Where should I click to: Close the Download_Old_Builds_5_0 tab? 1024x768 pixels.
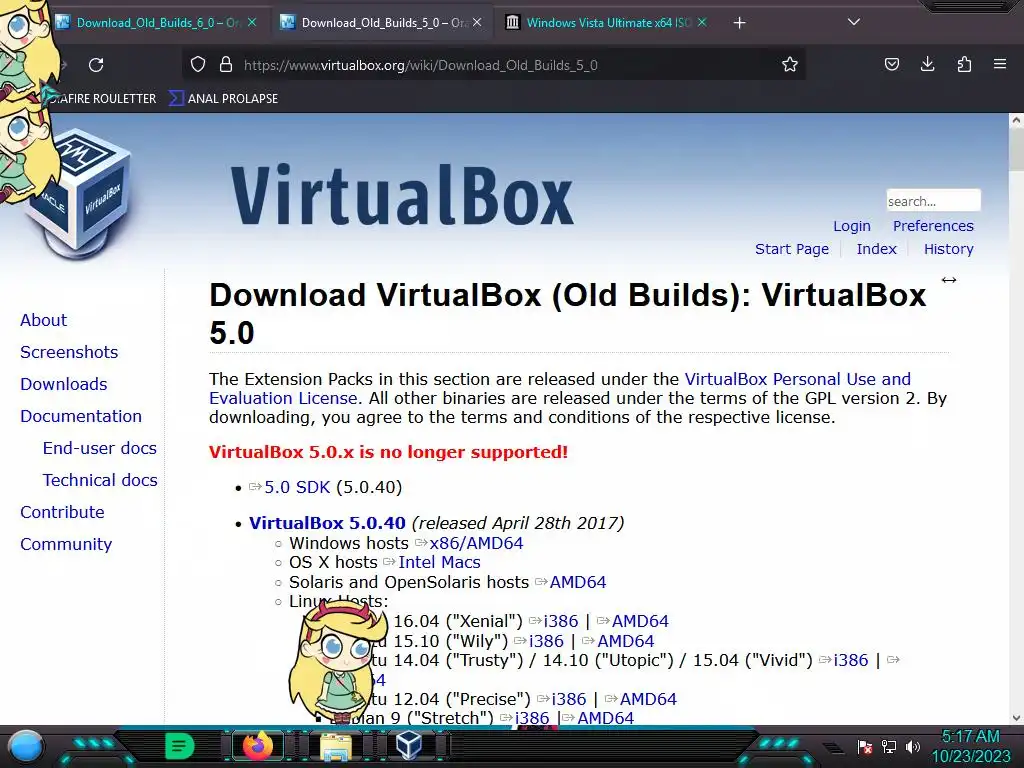coord(477,22)
